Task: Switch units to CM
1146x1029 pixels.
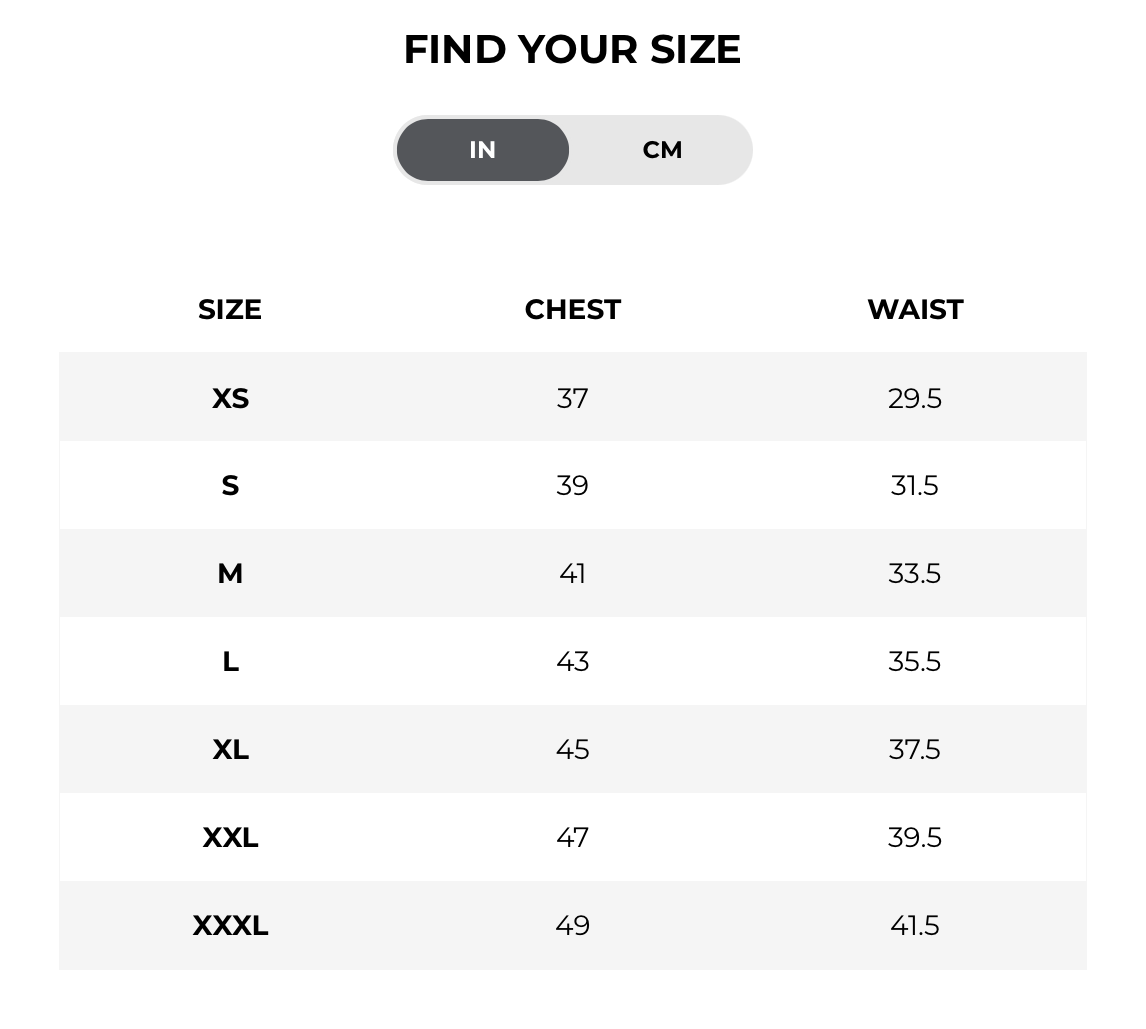Action: click(x=662, y=150)
